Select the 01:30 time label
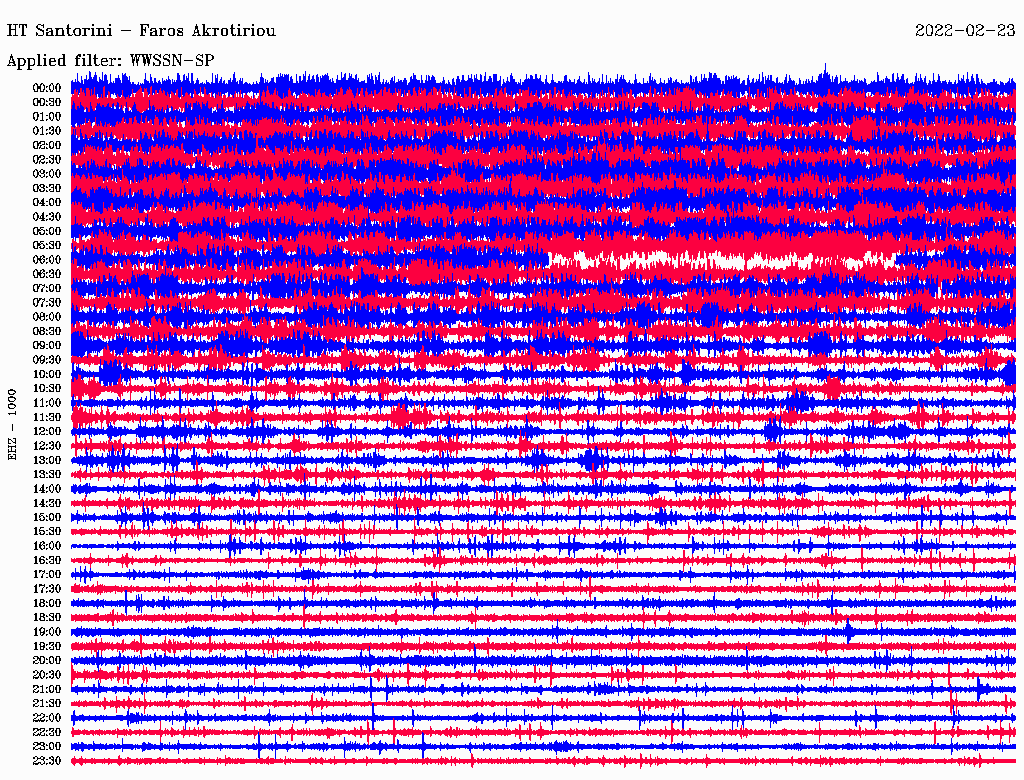Screen dimensions: 1024x780 coord(47,131)
